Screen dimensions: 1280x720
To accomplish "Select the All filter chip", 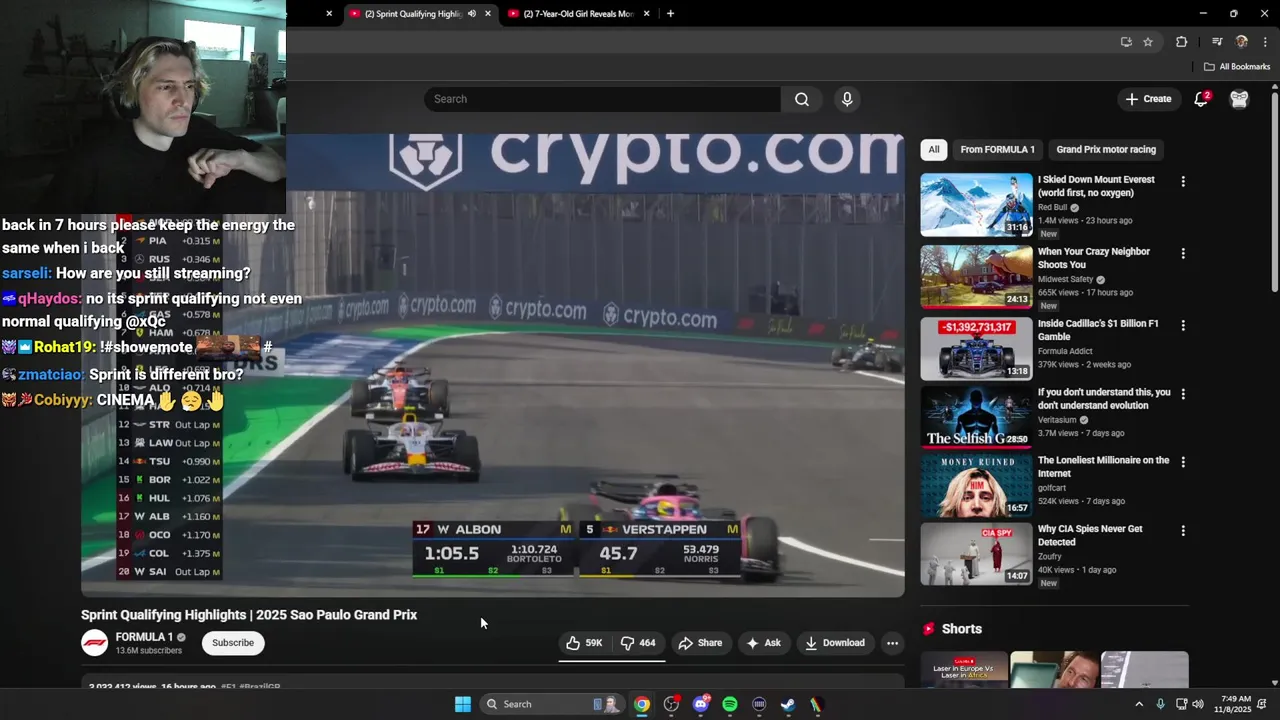I will [x=934, y=150].
